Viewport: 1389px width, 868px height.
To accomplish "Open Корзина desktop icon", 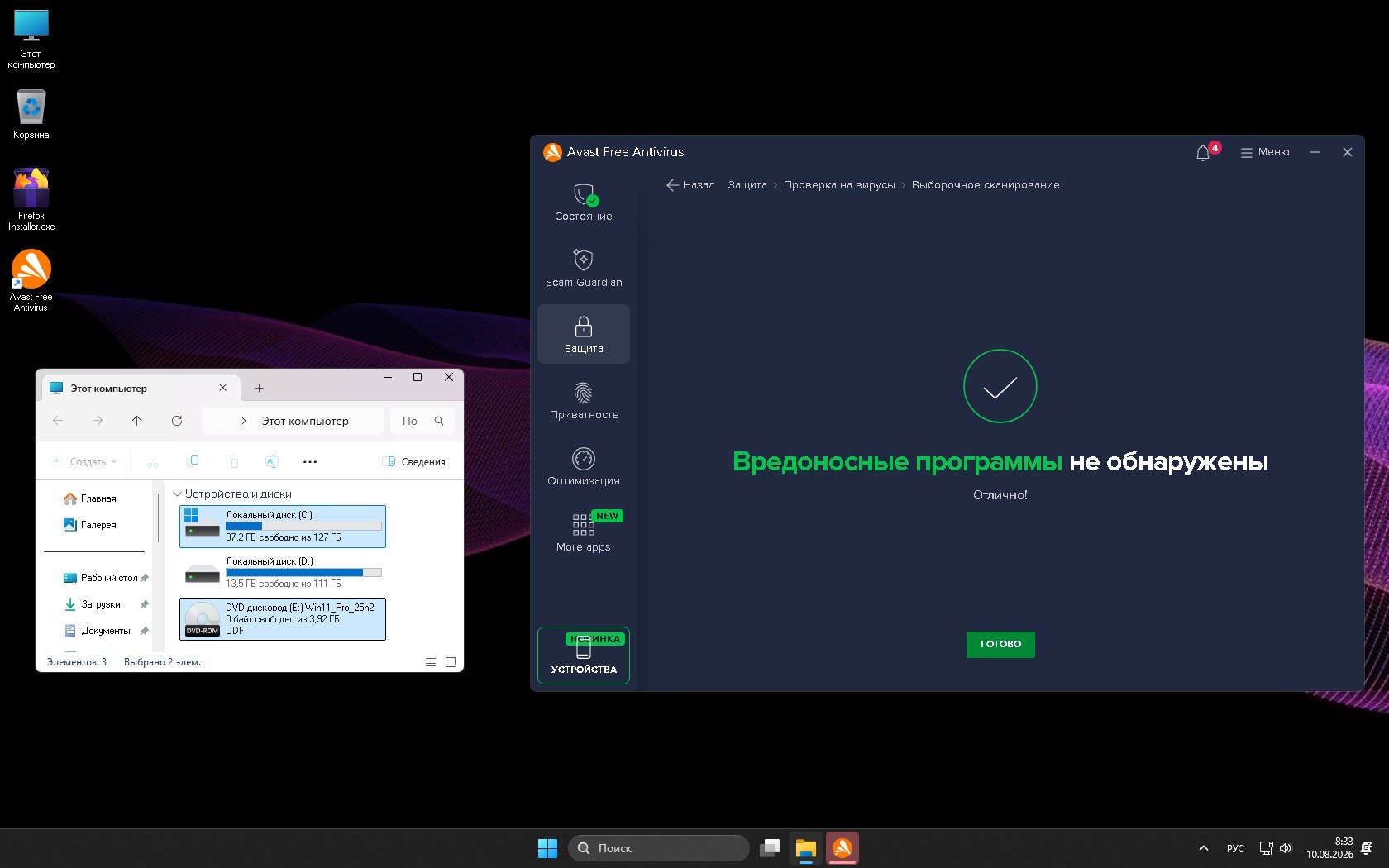I will 31,114.
